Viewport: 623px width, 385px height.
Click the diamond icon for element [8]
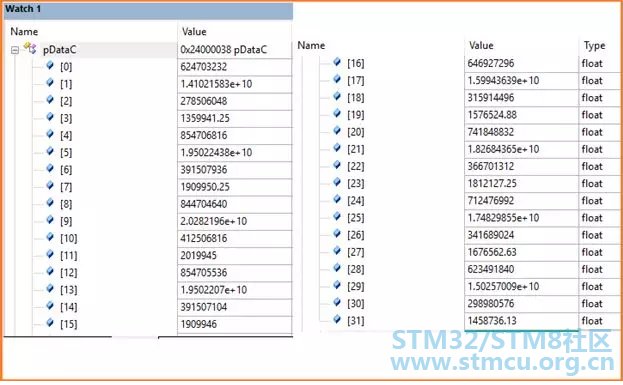pos(50,202)
